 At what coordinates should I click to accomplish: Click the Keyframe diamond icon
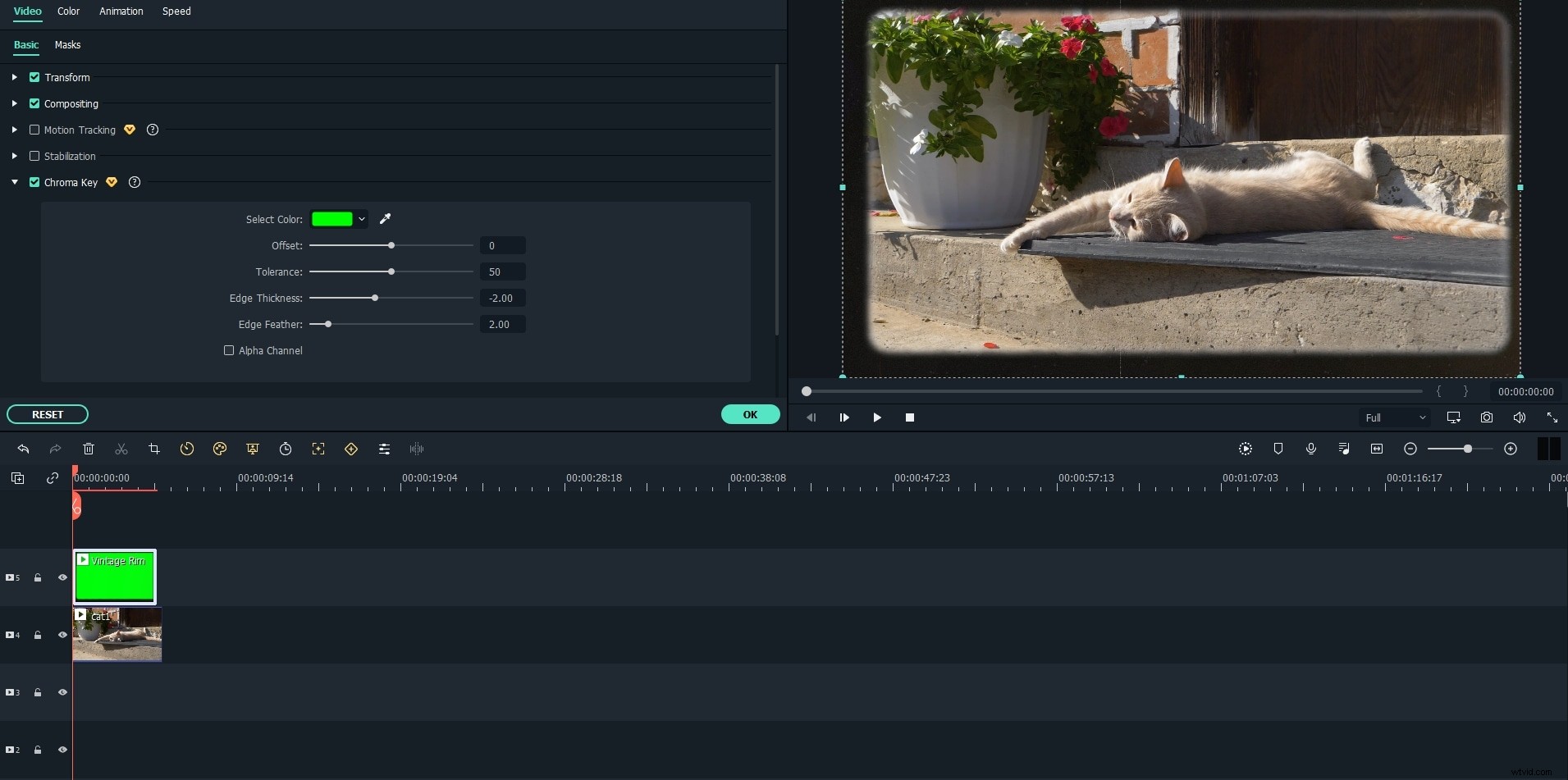click(x=350, y=449)
